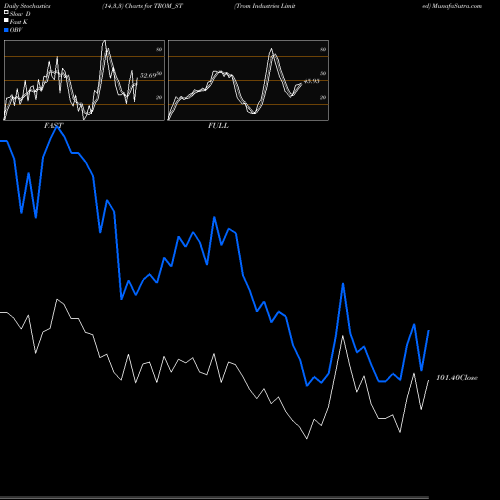Click the FAST stochastic chart thumbnail
Screen dimensions: 500x500
[x=84, y=80]
